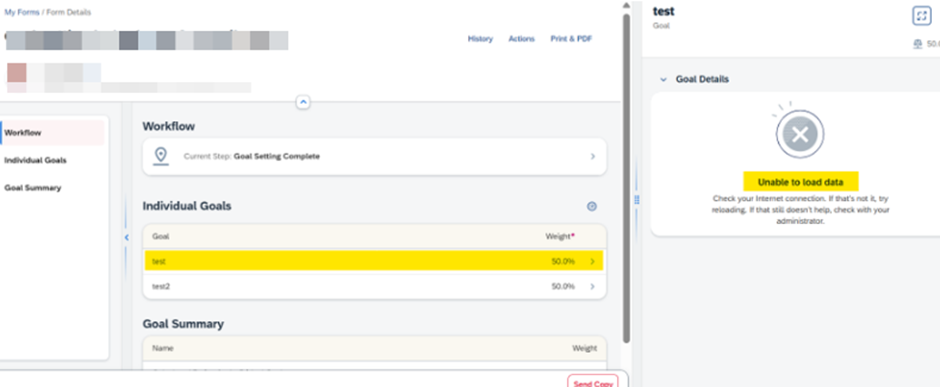Click the Form Details breadcrumb text

click(x=69, y=12)
